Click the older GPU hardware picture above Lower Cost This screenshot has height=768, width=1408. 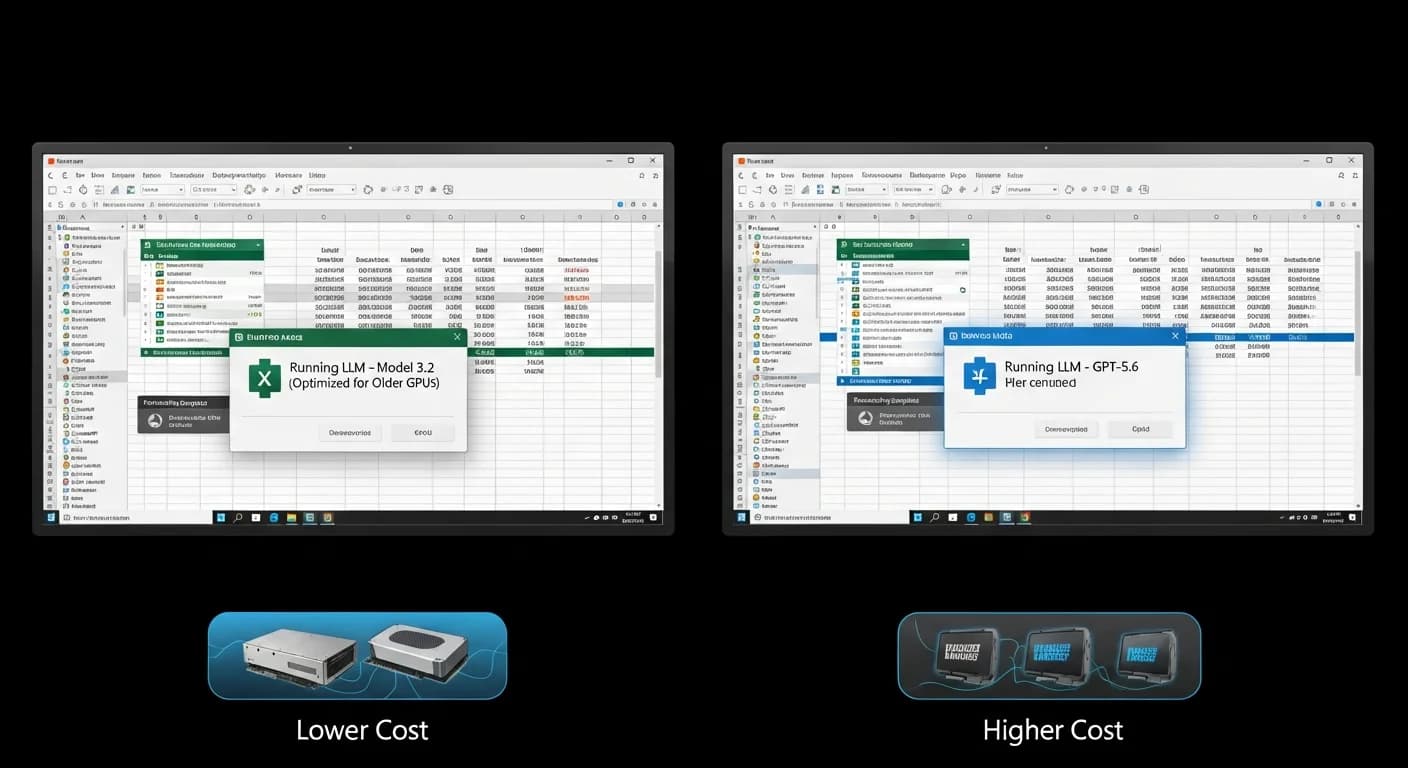click(357, 656)
